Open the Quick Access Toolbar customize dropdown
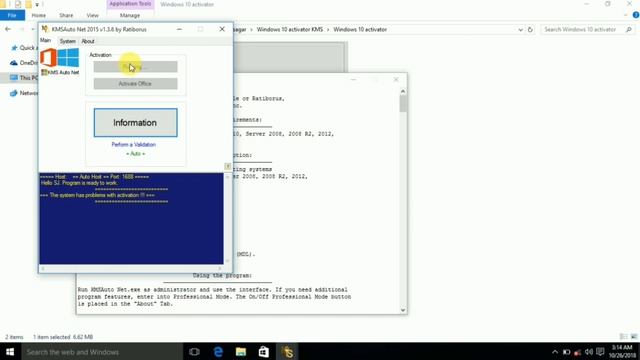Screen dimensions: 640x360 pos(37,4)
